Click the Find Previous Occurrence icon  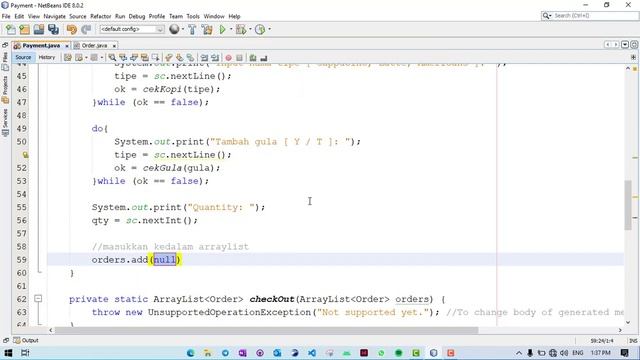(x=123, y=58)
